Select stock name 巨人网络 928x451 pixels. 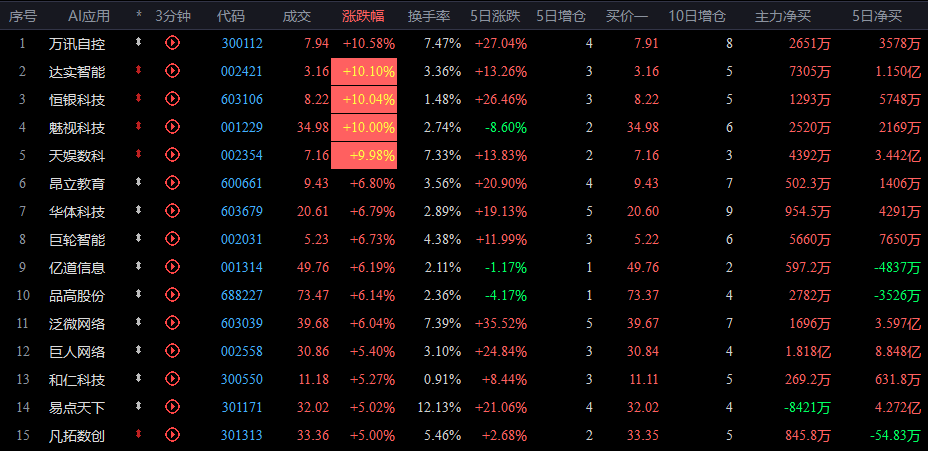[x=77, y=352]
